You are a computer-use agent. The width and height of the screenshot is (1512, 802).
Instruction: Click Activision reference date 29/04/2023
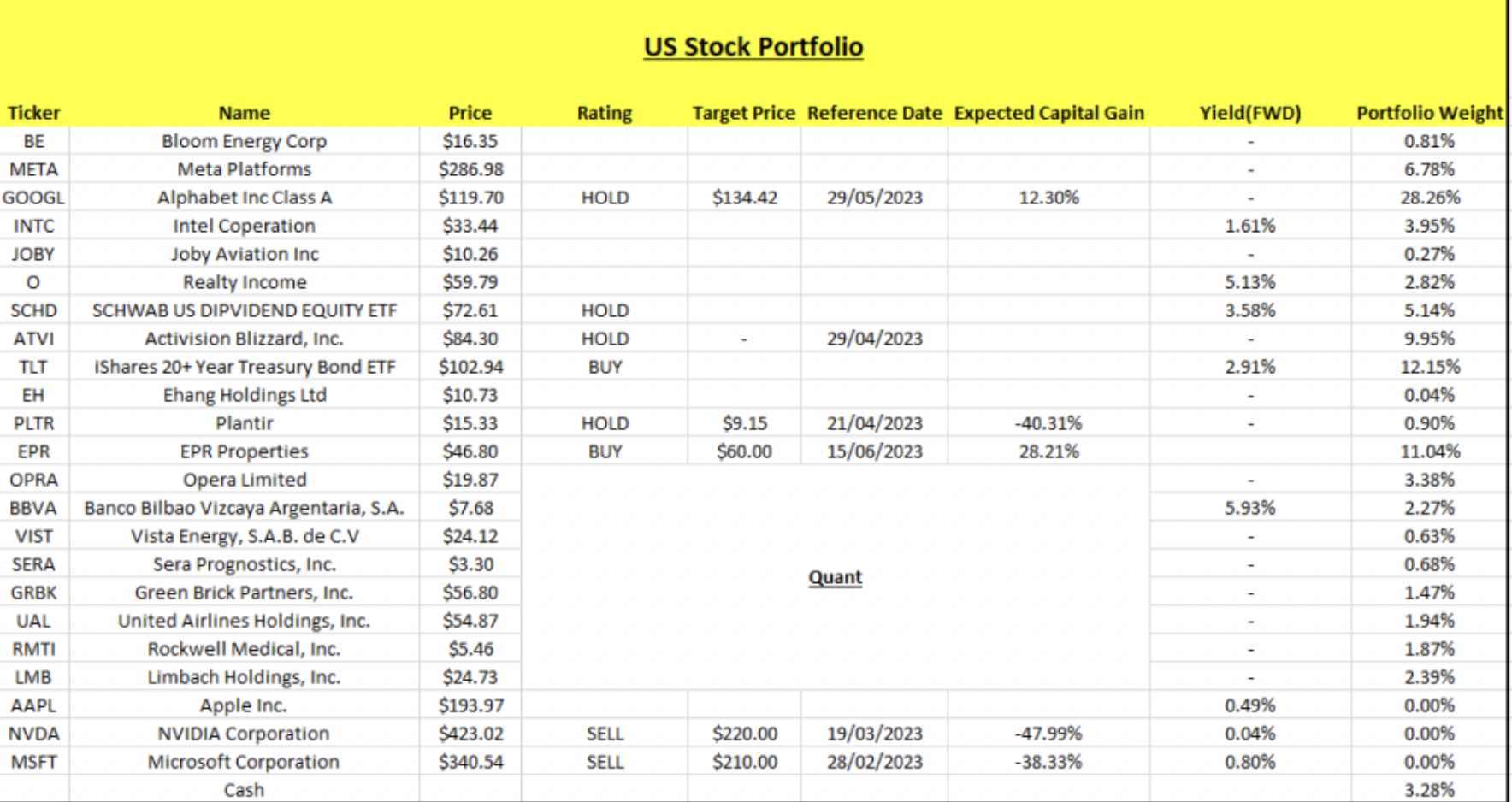click(x=874, y=339)
